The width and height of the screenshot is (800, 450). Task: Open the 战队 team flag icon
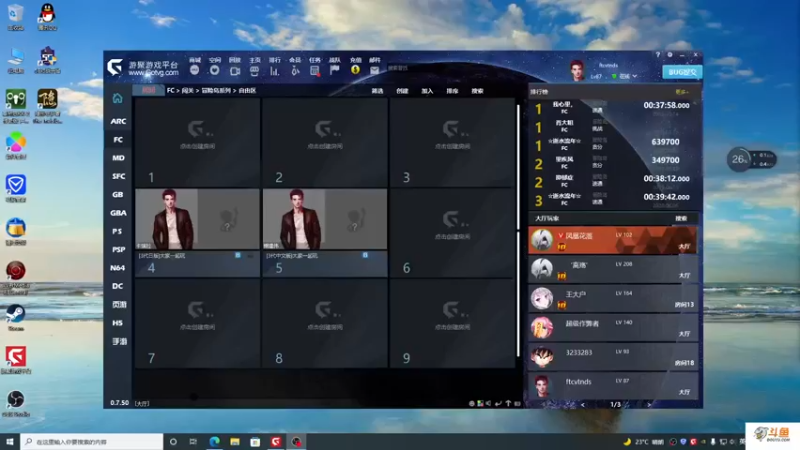click(x=335, y=70)
